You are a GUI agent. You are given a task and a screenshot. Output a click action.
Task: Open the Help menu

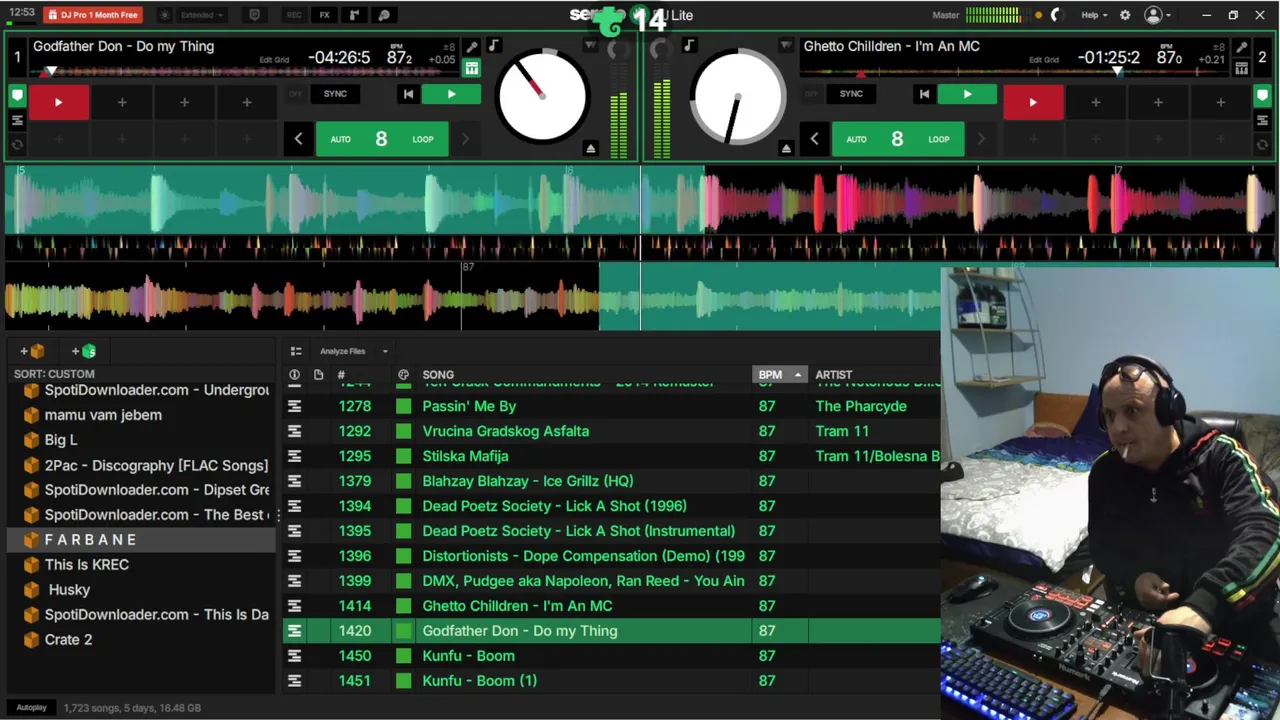1095,15
